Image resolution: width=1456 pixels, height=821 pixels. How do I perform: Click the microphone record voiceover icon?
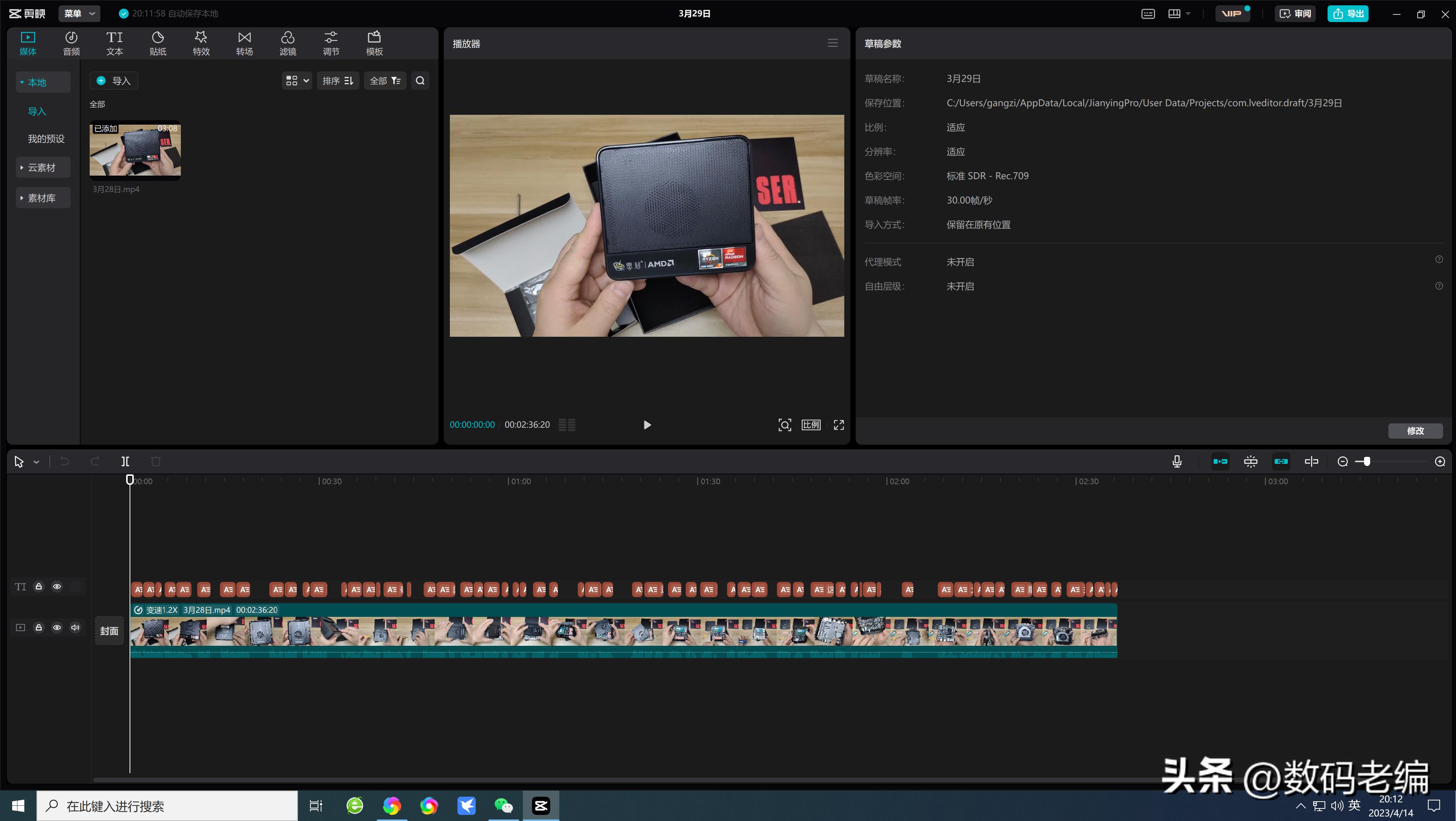tap(1177, 461)
